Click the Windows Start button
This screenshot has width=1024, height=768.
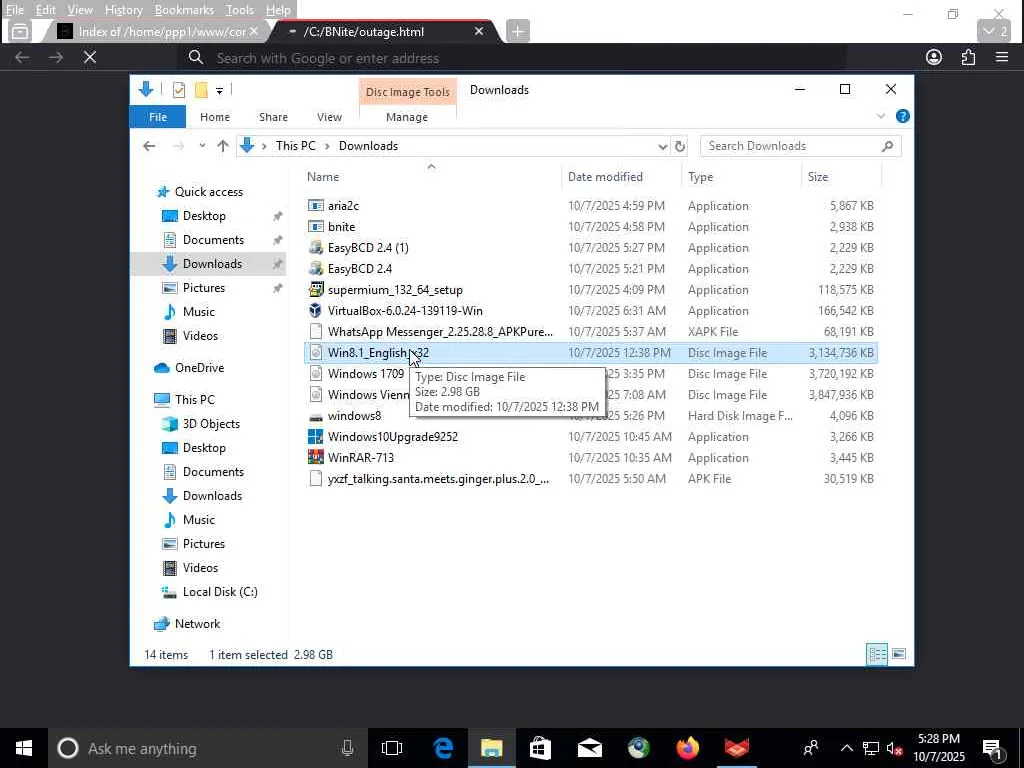pos(24,748)
